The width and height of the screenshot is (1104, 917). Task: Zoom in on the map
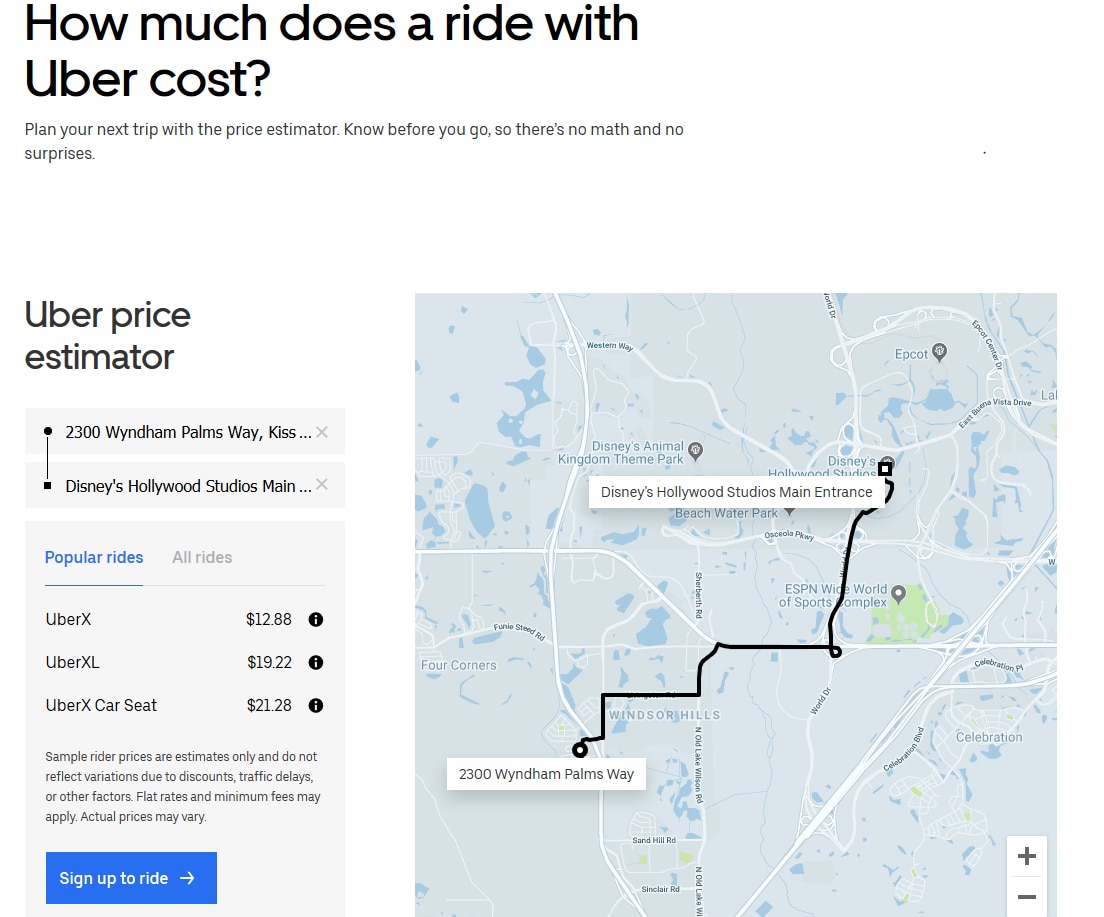click(1027, 856)
